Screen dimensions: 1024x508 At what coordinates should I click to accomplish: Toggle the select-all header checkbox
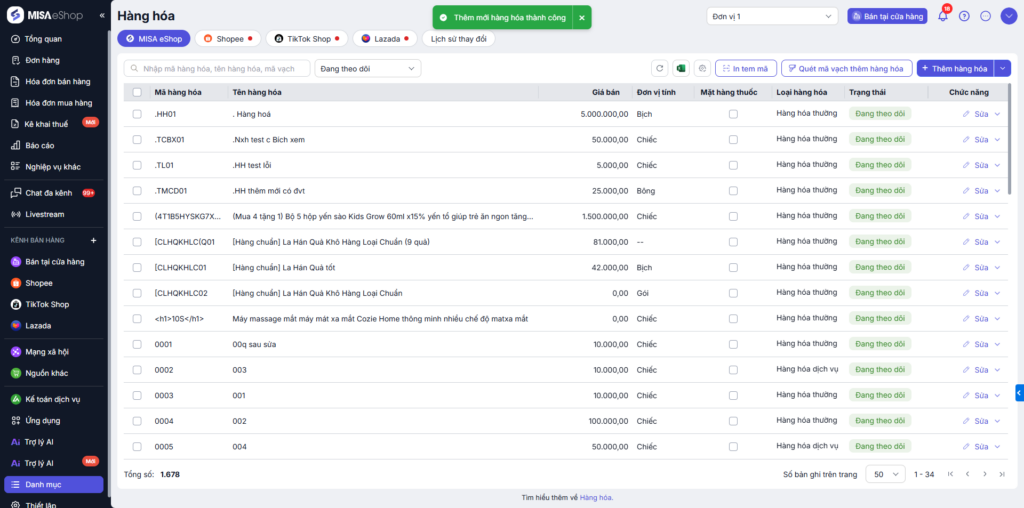pyautogui.click(x=137, y=92)
